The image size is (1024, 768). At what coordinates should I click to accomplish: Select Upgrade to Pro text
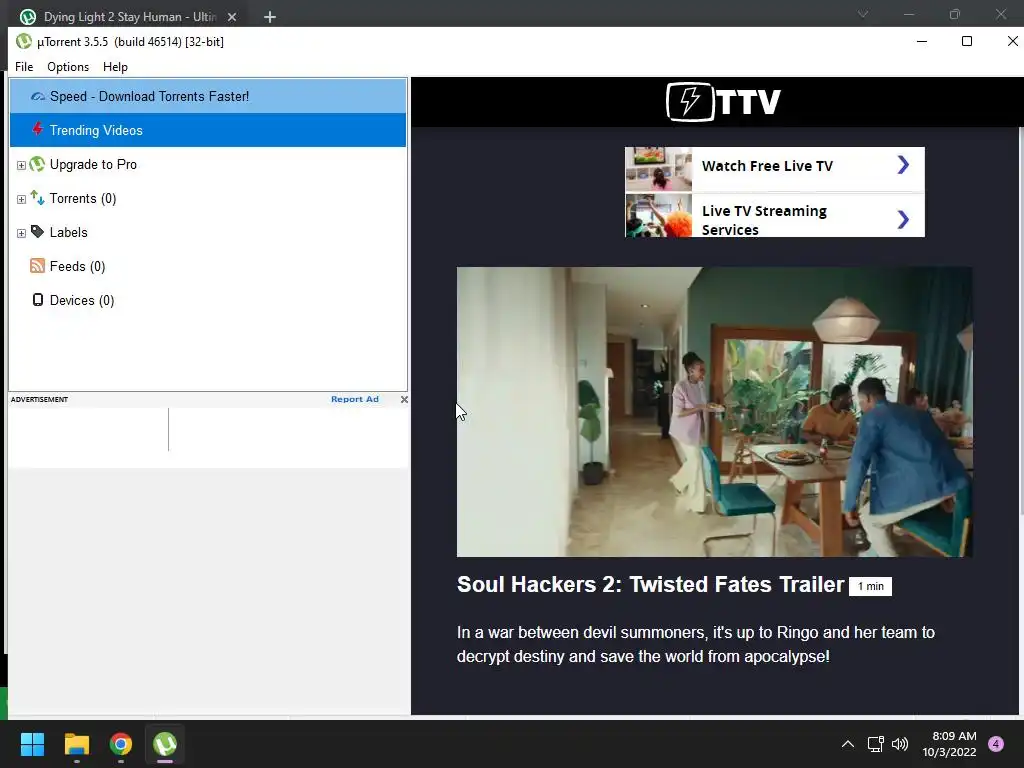click(x=93, y=165)
